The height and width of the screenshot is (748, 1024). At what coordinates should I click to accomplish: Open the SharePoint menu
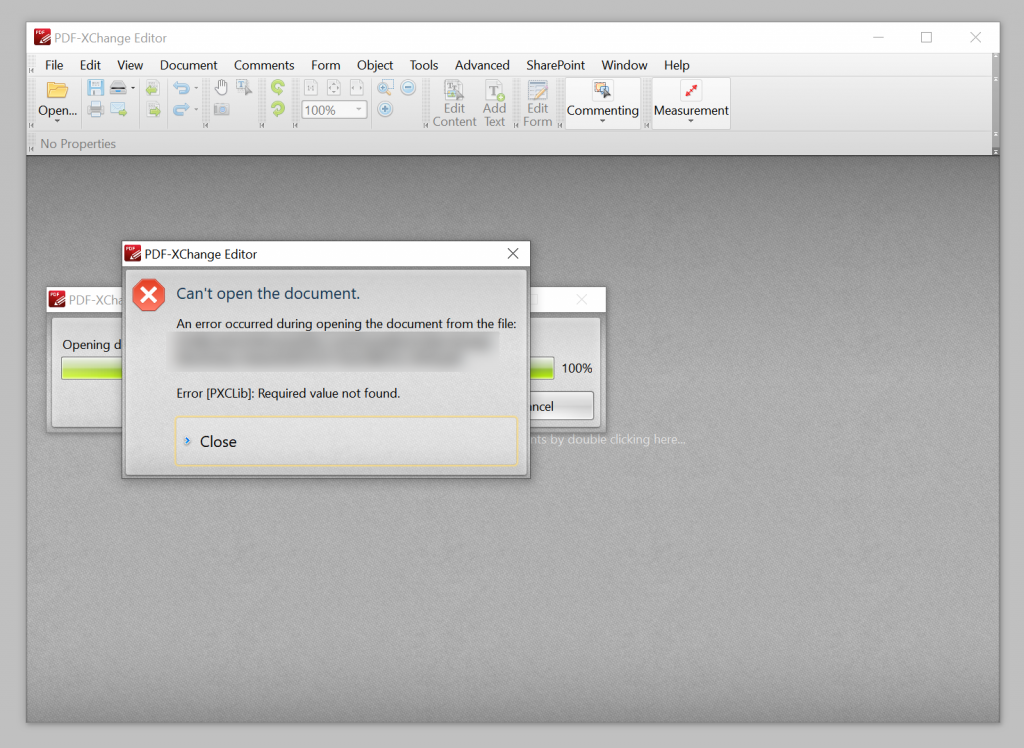coord(555,65)
